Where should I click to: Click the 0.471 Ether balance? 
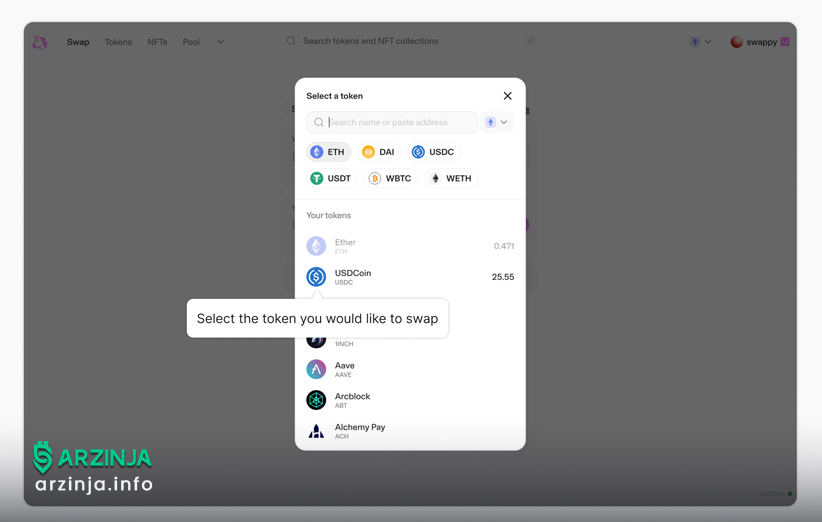504,246
